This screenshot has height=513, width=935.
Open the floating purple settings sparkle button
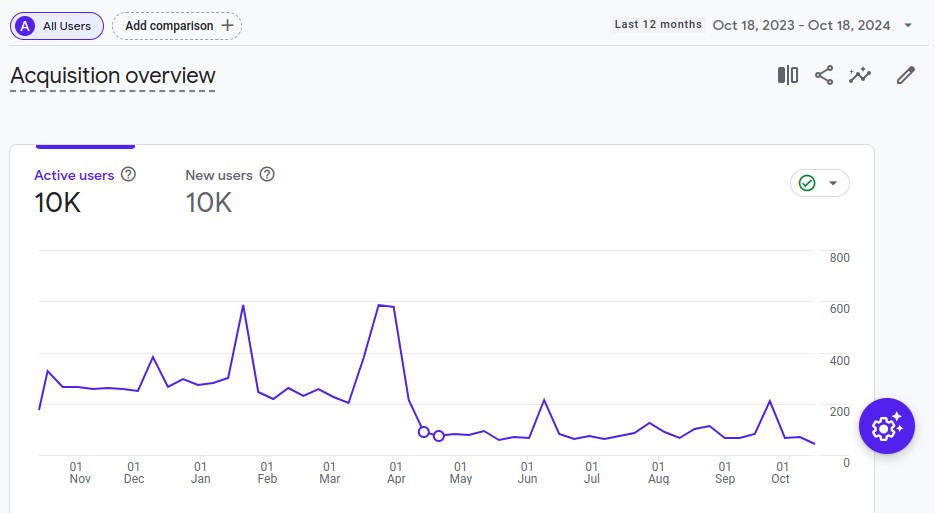[887, 427]
